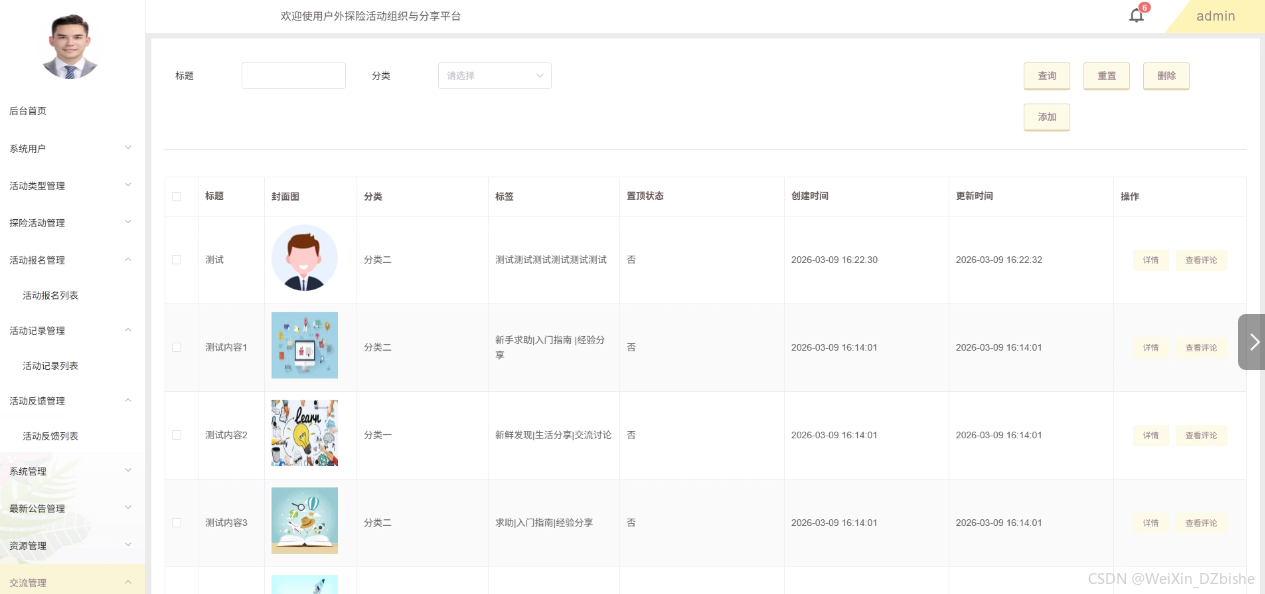Viewport: 1265px width, 594px height.
Task: Click the 测试内容1 row cover image
Action: [305, 345]
